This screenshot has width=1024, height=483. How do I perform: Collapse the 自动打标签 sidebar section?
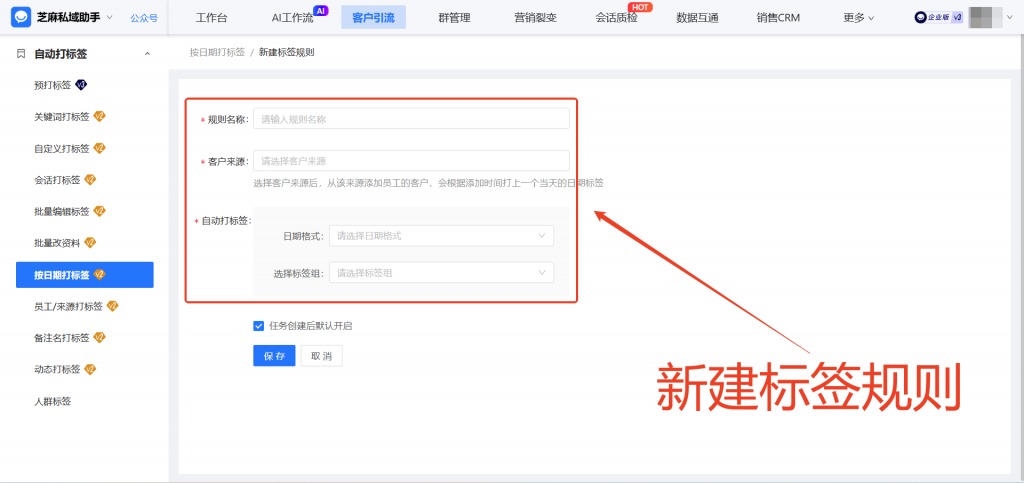tap(148, 54)
